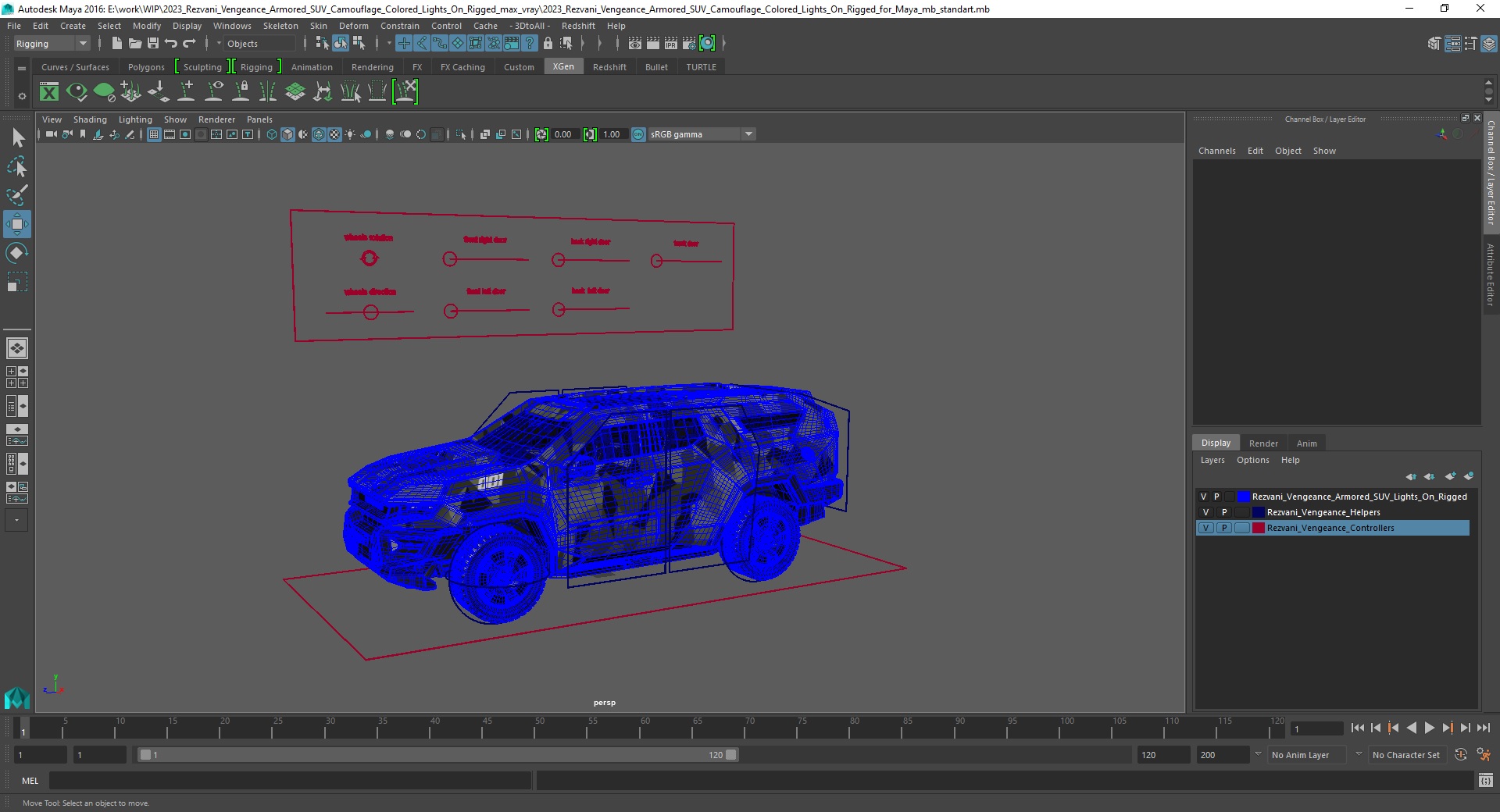Image resolution: width=1500 pixels, height=812 pixels.
Task: Click red color swatch of Controllers layer
Action: 1259,528
